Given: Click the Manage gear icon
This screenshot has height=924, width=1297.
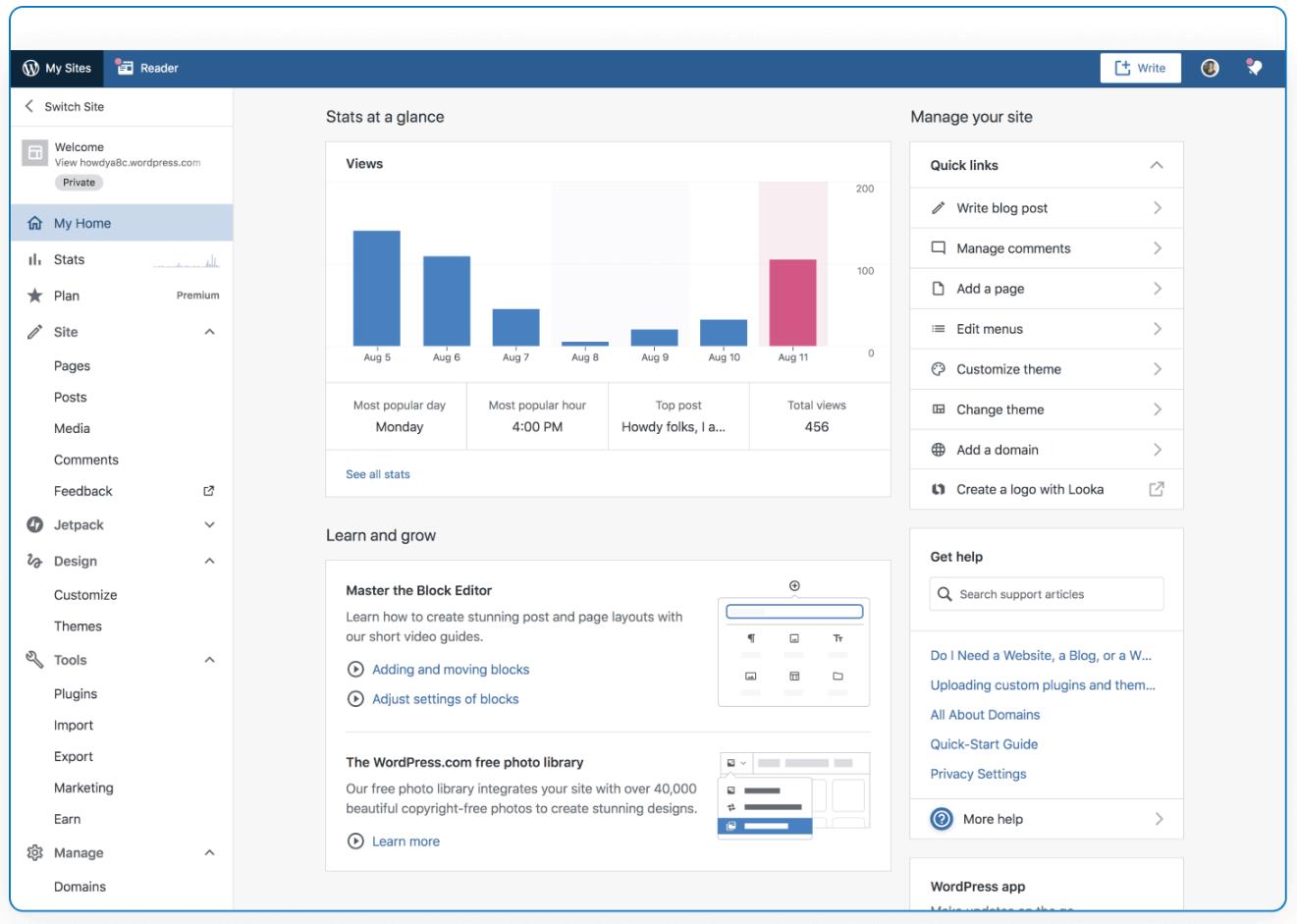Looking at the screenshot, I should (x=34, y=852).
